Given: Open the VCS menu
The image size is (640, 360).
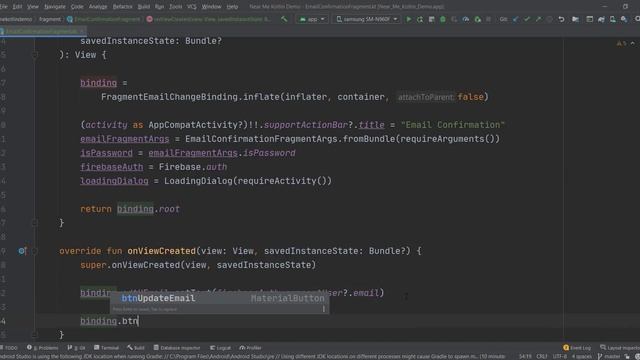Looking at the screenshot, I should (x=191, y=7).
